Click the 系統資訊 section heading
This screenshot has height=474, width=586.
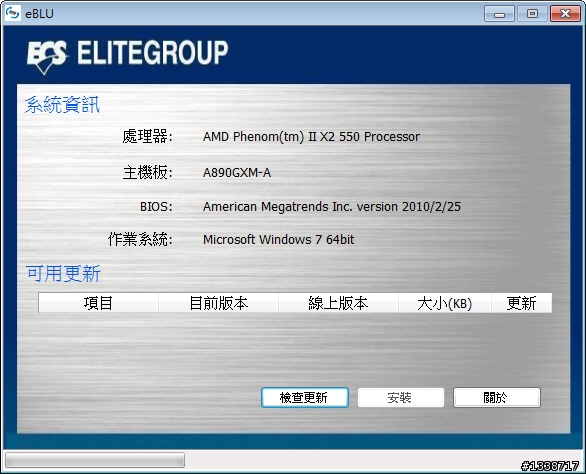click(62, 104)
